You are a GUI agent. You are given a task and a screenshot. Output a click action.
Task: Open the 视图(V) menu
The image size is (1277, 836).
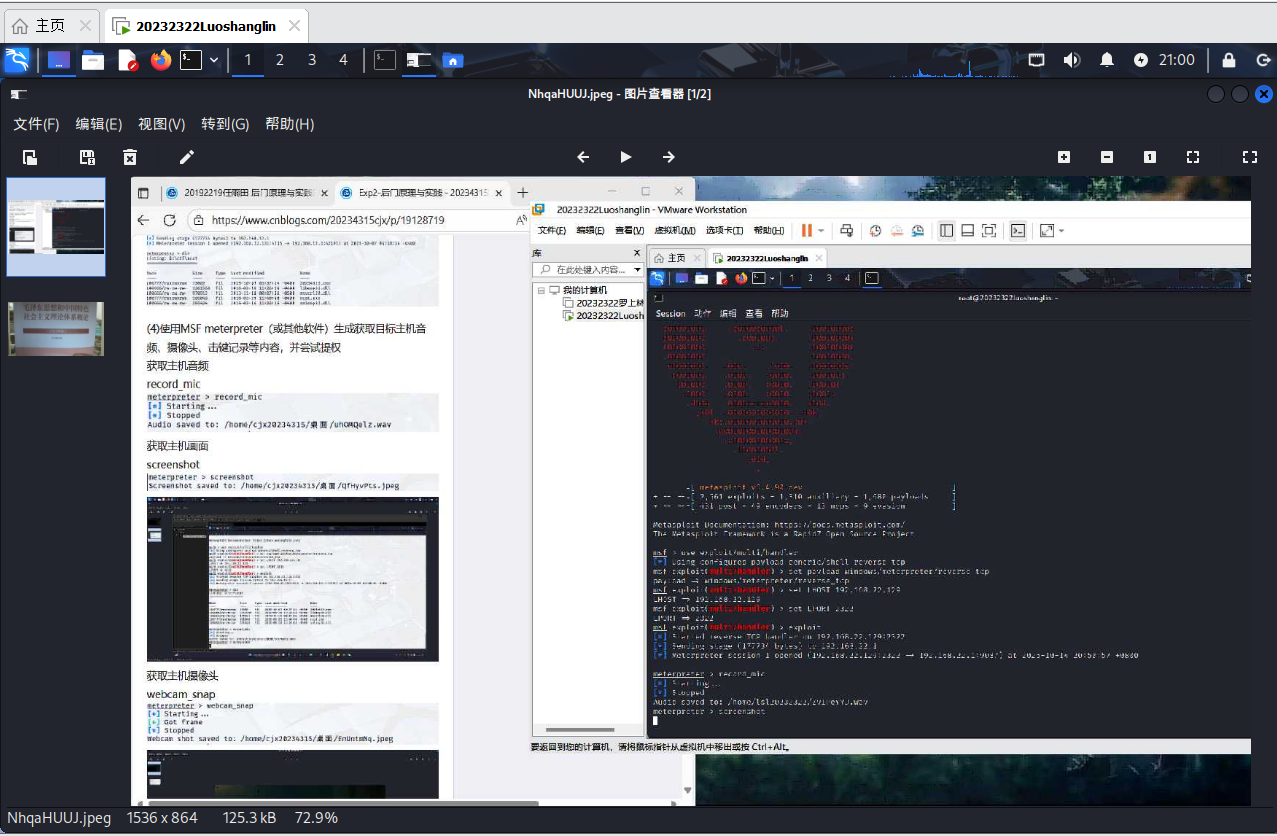[x=162, y=124]
